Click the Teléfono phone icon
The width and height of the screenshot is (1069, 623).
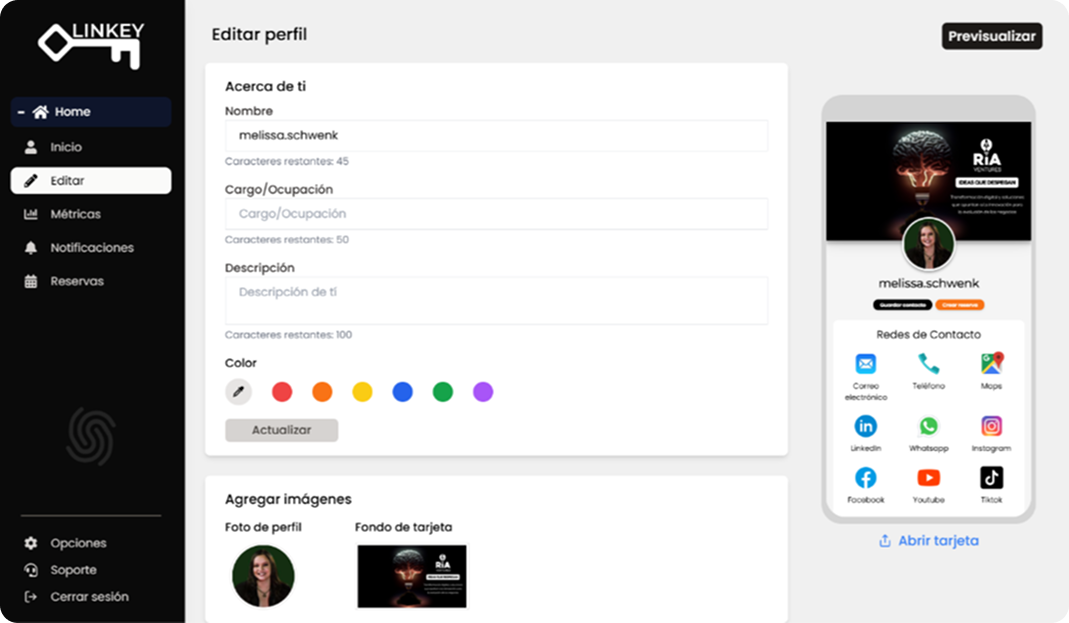928,364
